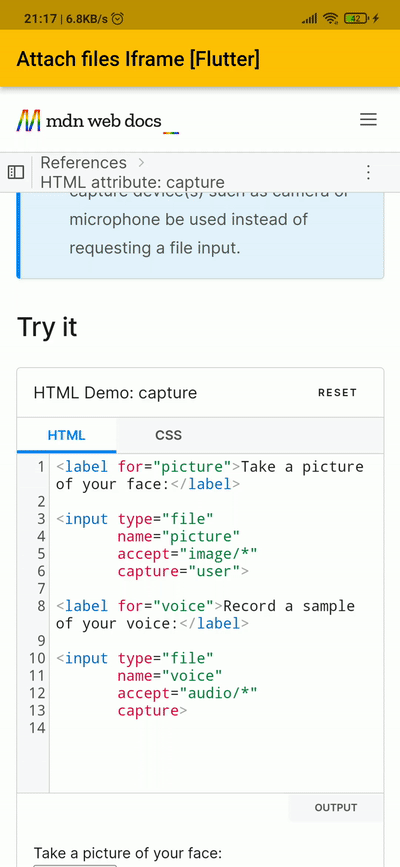Click the HTML attribute: capture breadcrumb
This screenshot has width=400, height=867.
pos(133,182)
